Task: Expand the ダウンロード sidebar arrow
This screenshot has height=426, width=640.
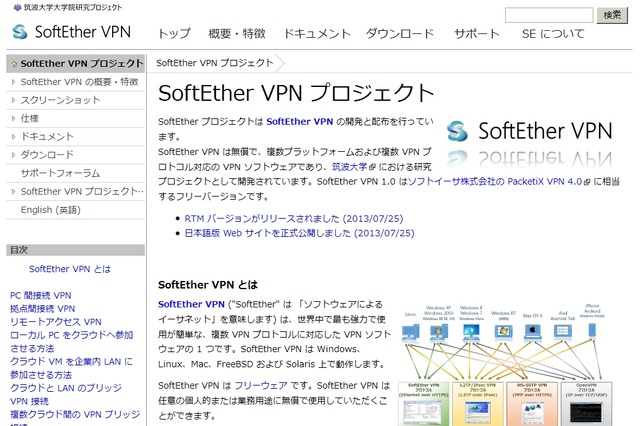Action: 13,155
